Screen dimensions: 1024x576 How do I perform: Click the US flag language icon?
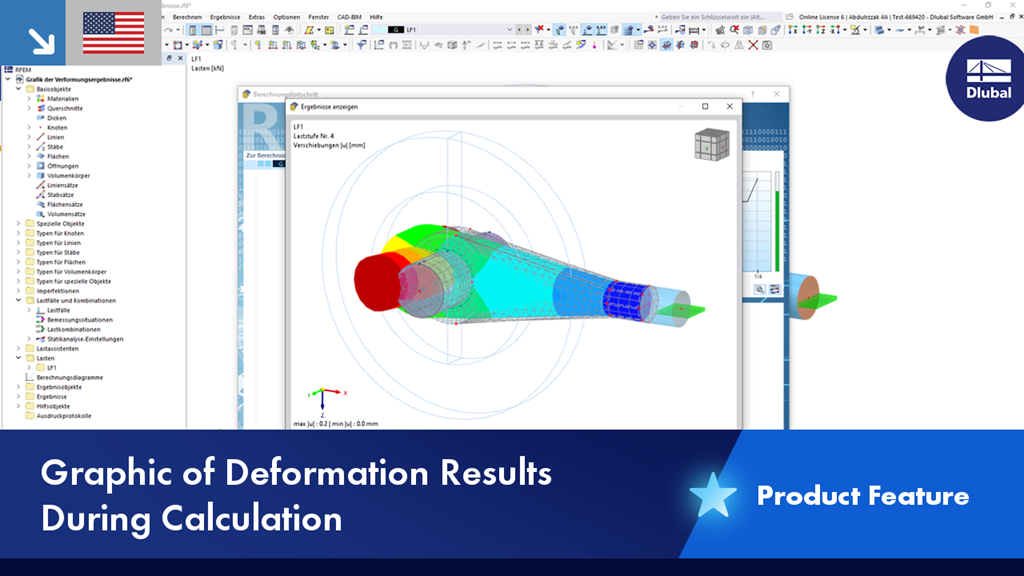[113, 31]
